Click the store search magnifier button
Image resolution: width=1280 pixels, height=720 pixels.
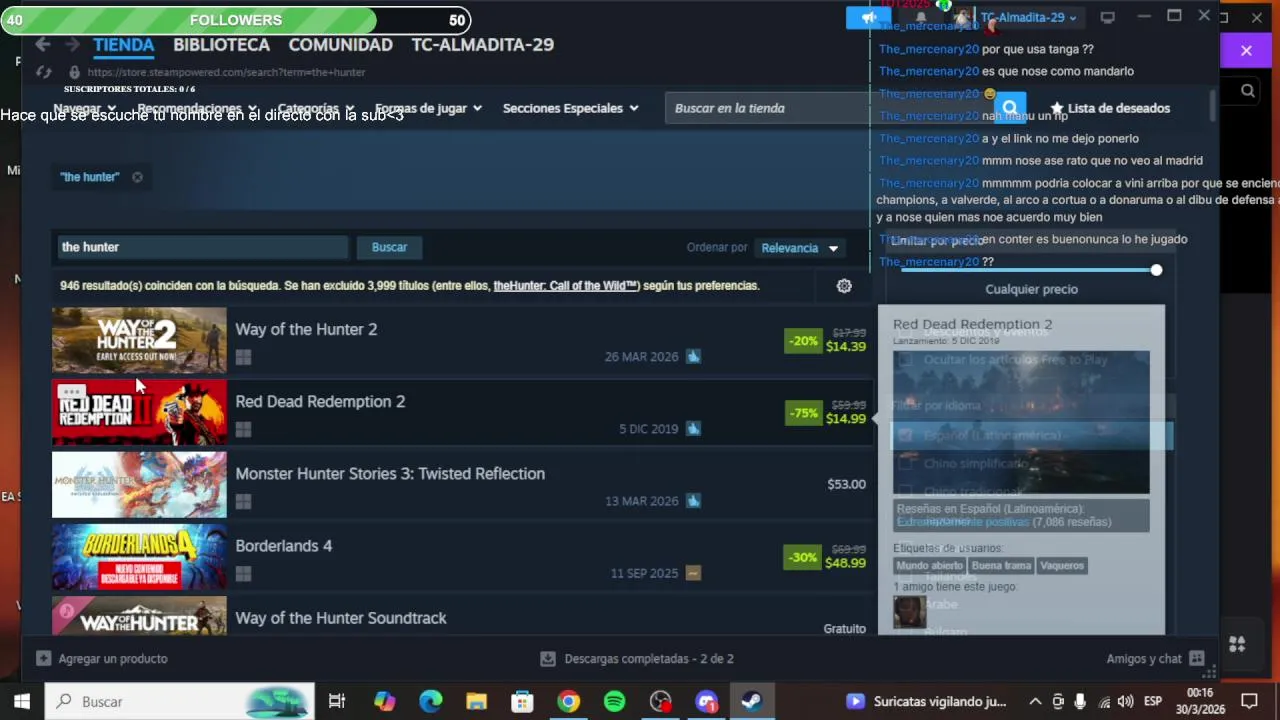(1010, 108)
